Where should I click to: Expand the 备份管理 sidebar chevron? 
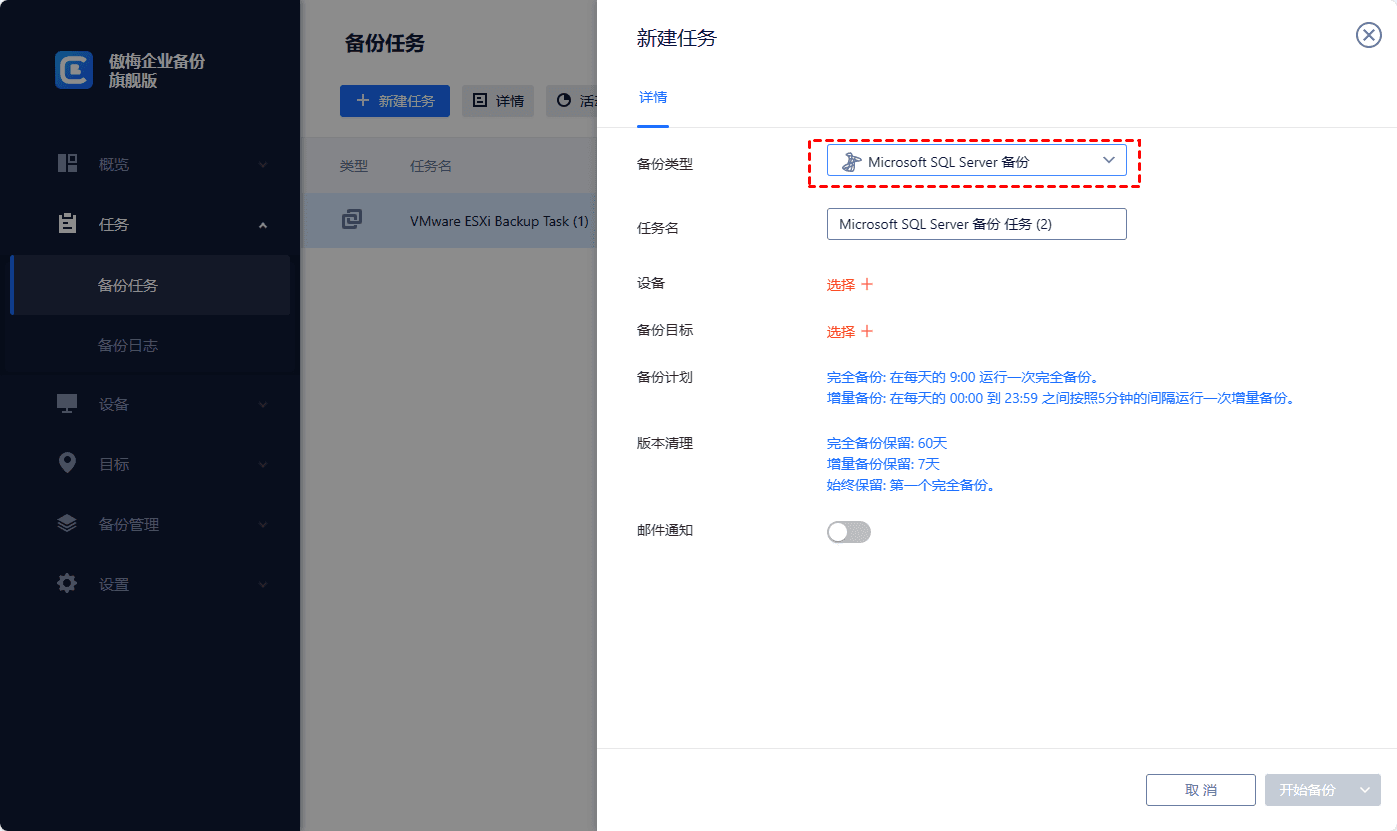click(263, 525)
